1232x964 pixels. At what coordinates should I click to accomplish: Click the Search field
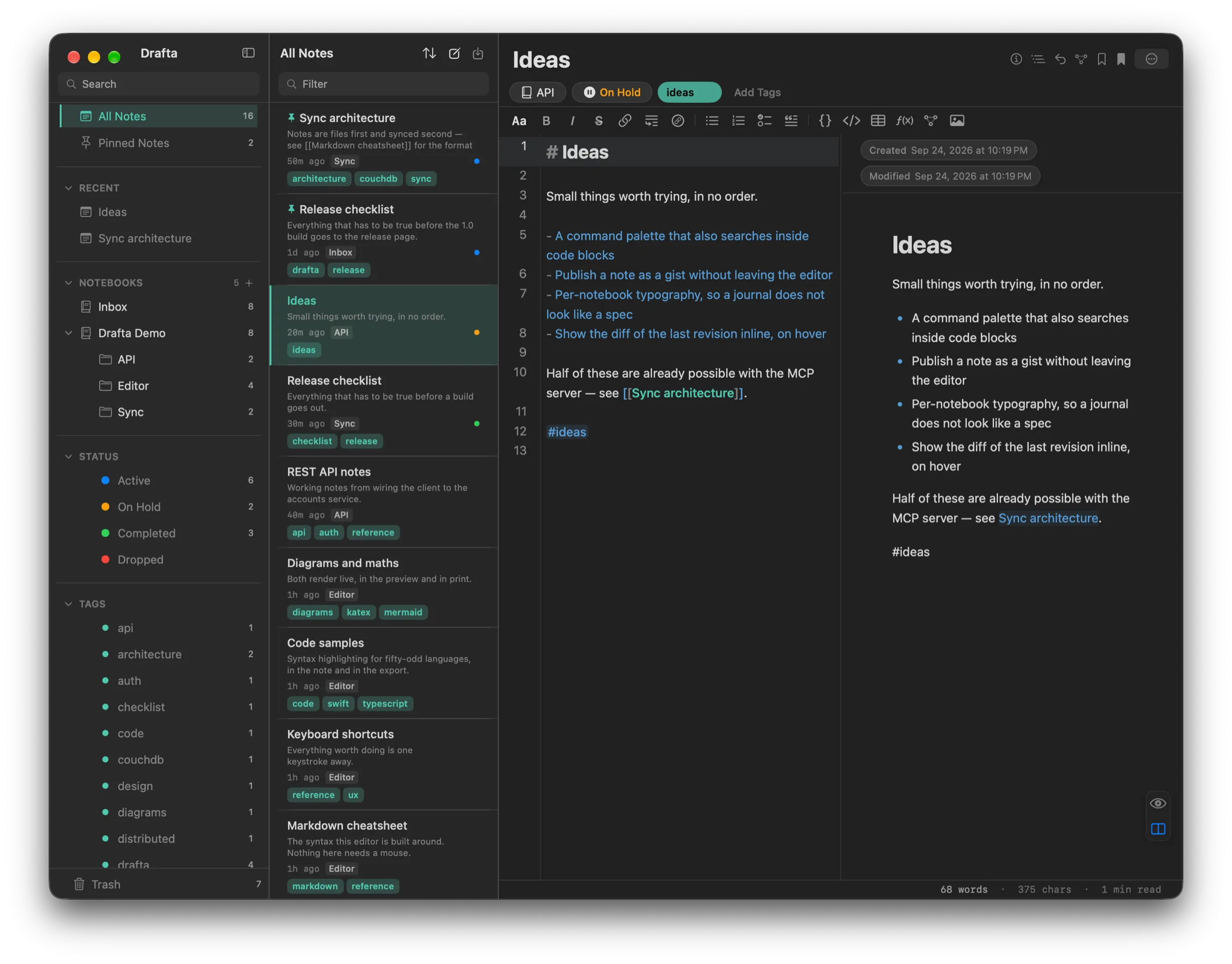[159, 84]
